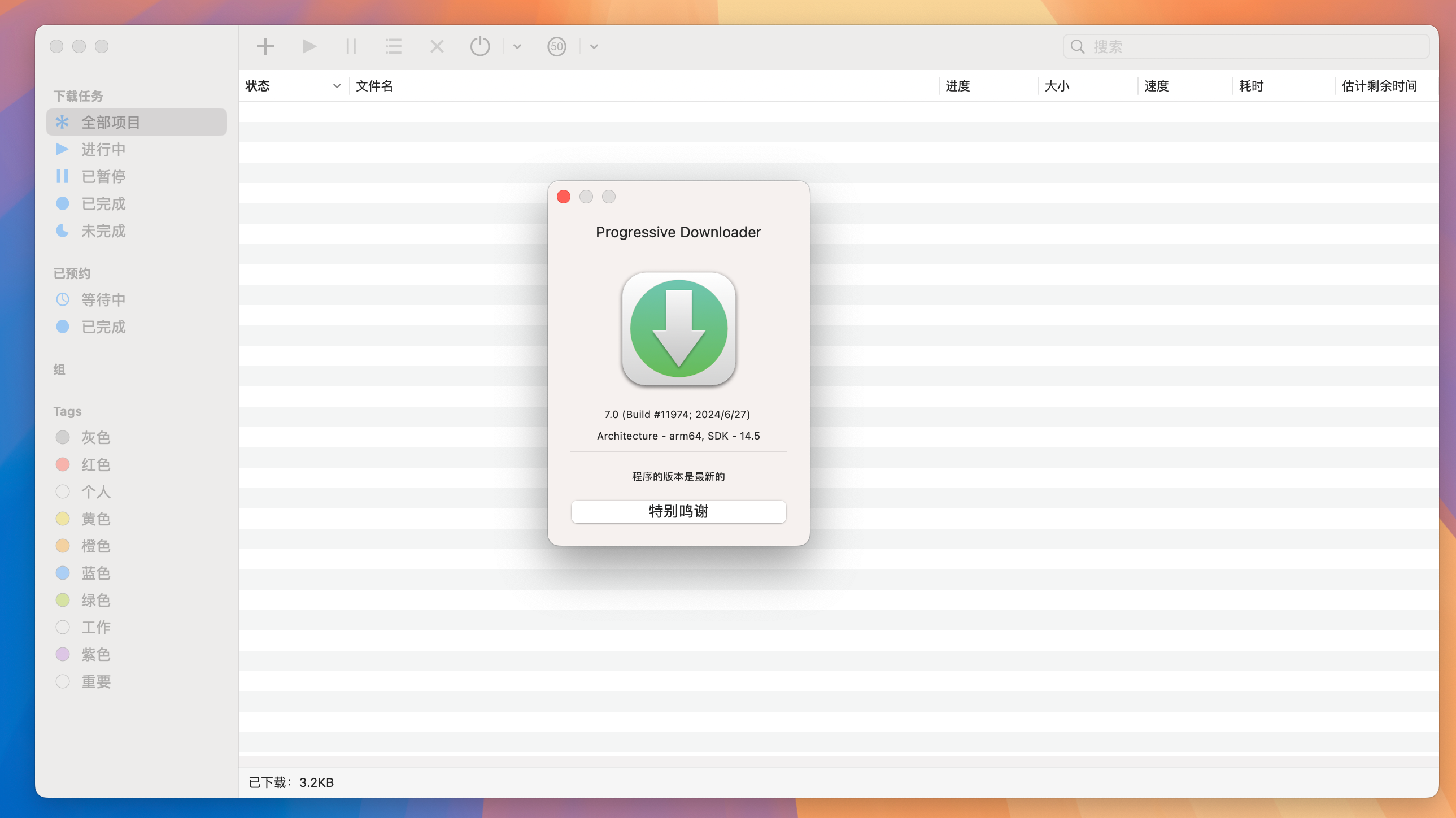Click the play triangle icon beside 进行中
Viewport: 1456px width, 818px height.
62,149
